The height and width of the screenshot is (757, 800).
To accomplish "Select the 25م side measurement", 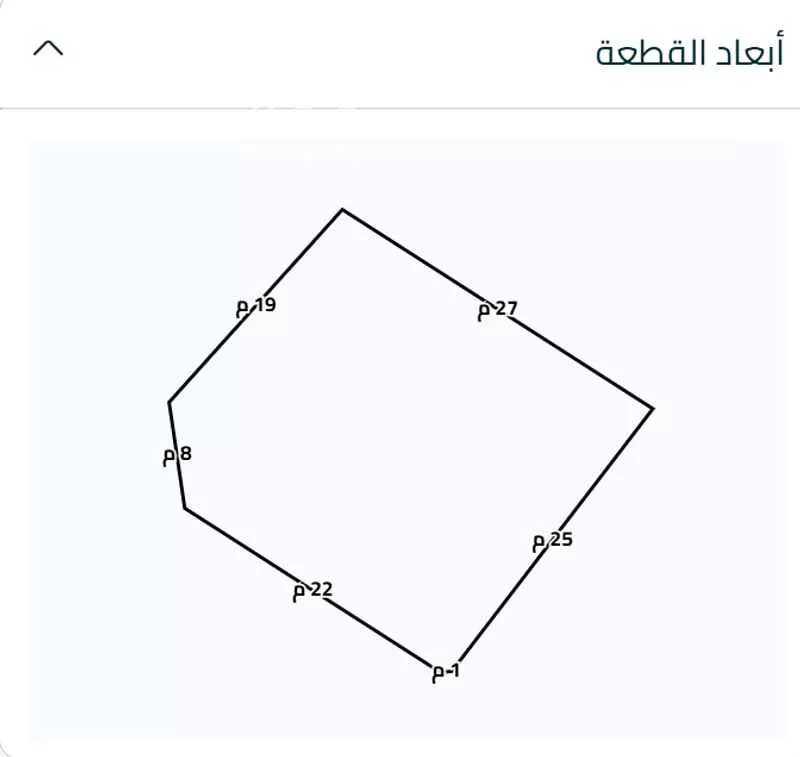I will [x=550, y=541].
